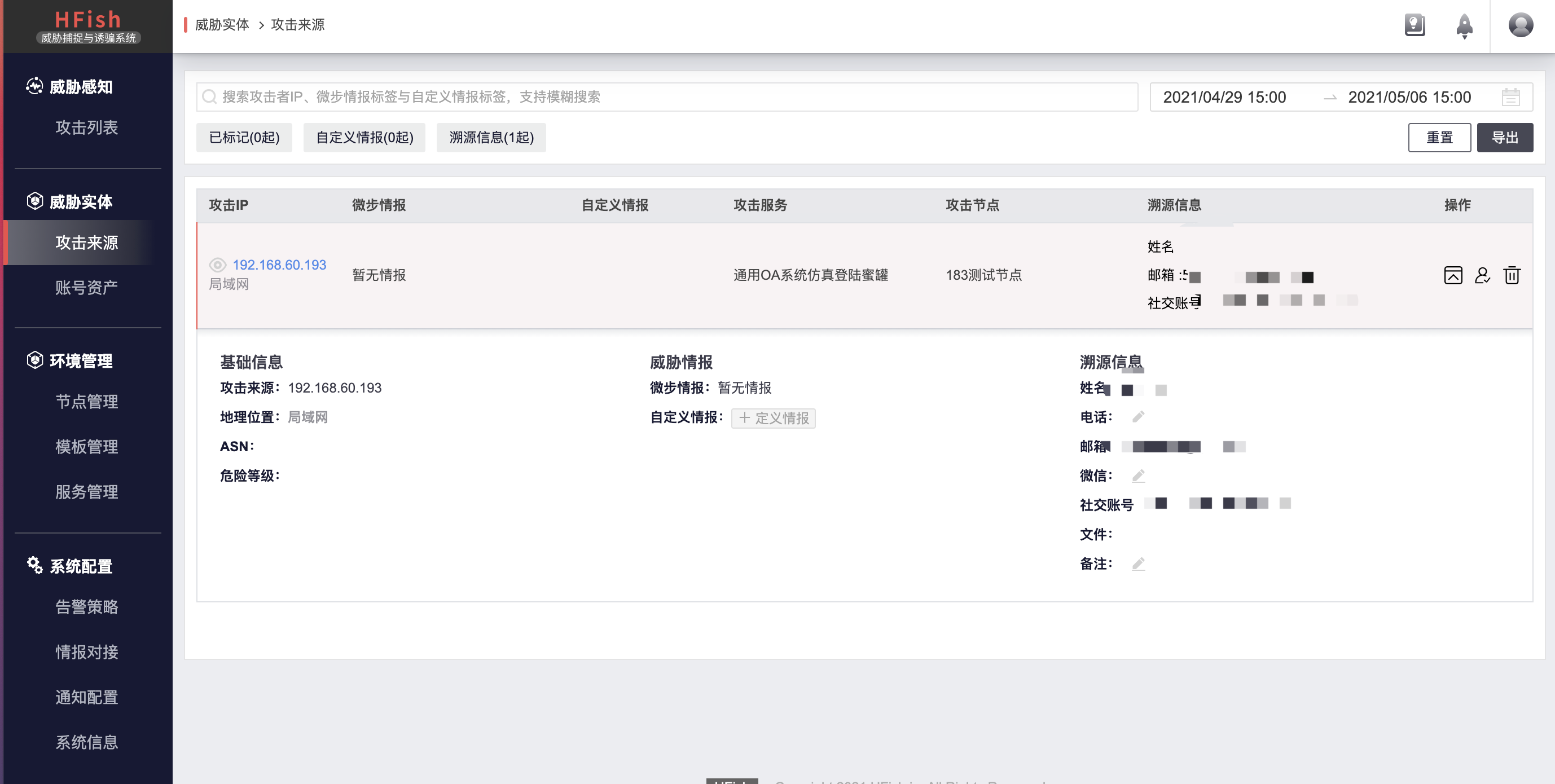1555x784 pixels.
Task: Click the person trace-info icon in operations
Action: (x=1483, y=275)
